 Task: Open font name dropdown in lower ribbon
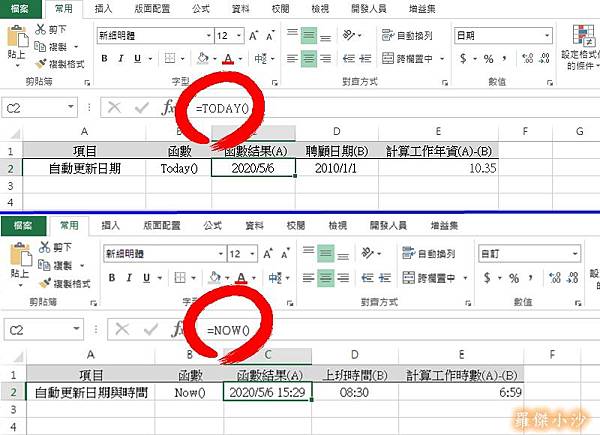click(x=221, y=254)
